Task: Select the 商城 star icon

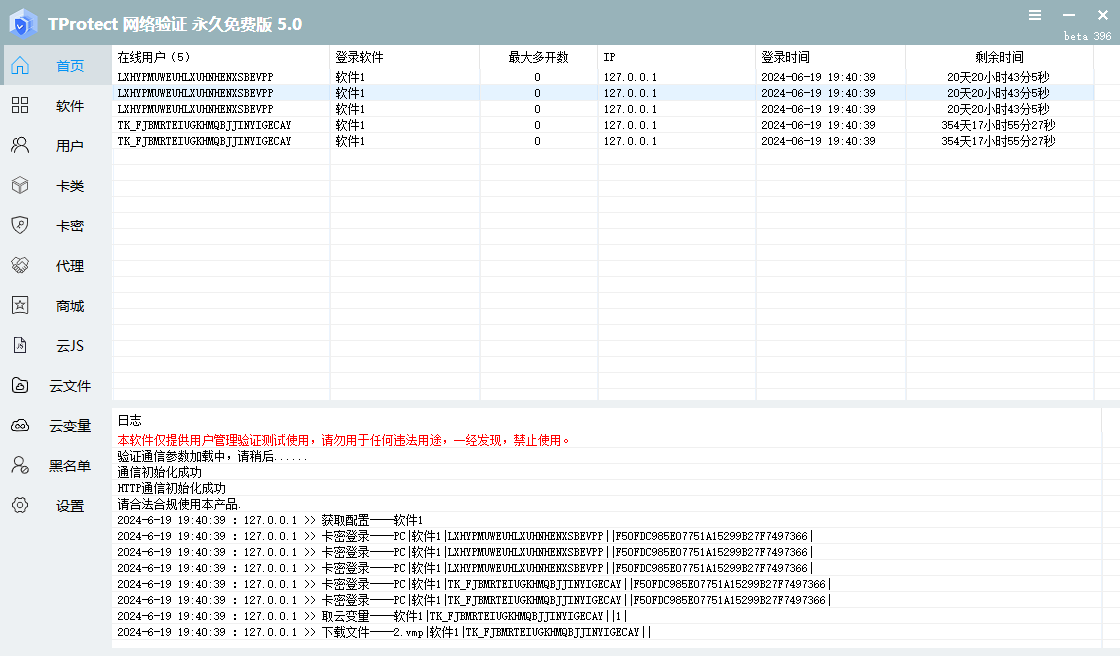Action: tap(20, 306)
